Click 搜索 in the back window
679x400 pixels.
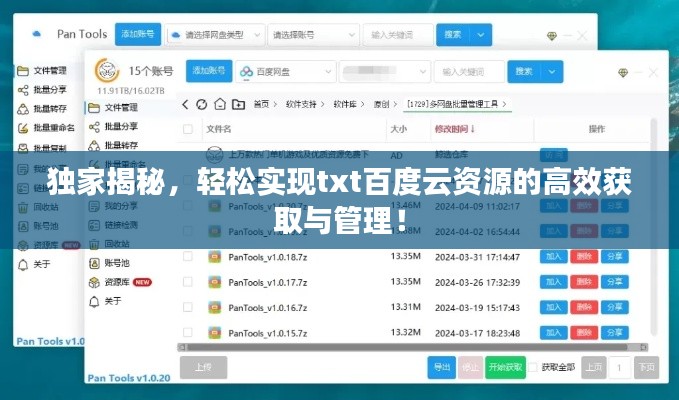click(453, 35)
